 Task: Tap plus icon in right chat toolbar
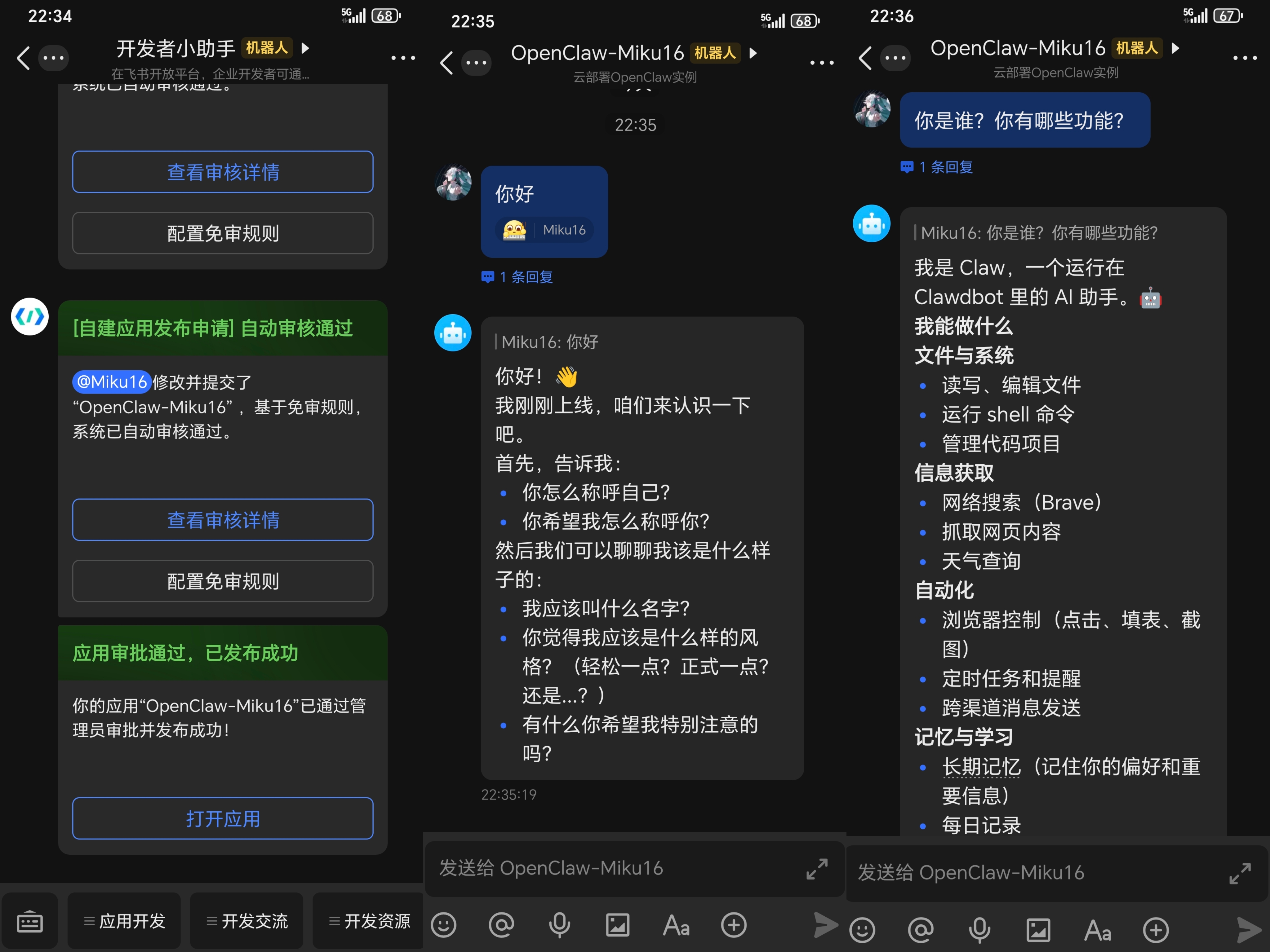[1156, 930]
